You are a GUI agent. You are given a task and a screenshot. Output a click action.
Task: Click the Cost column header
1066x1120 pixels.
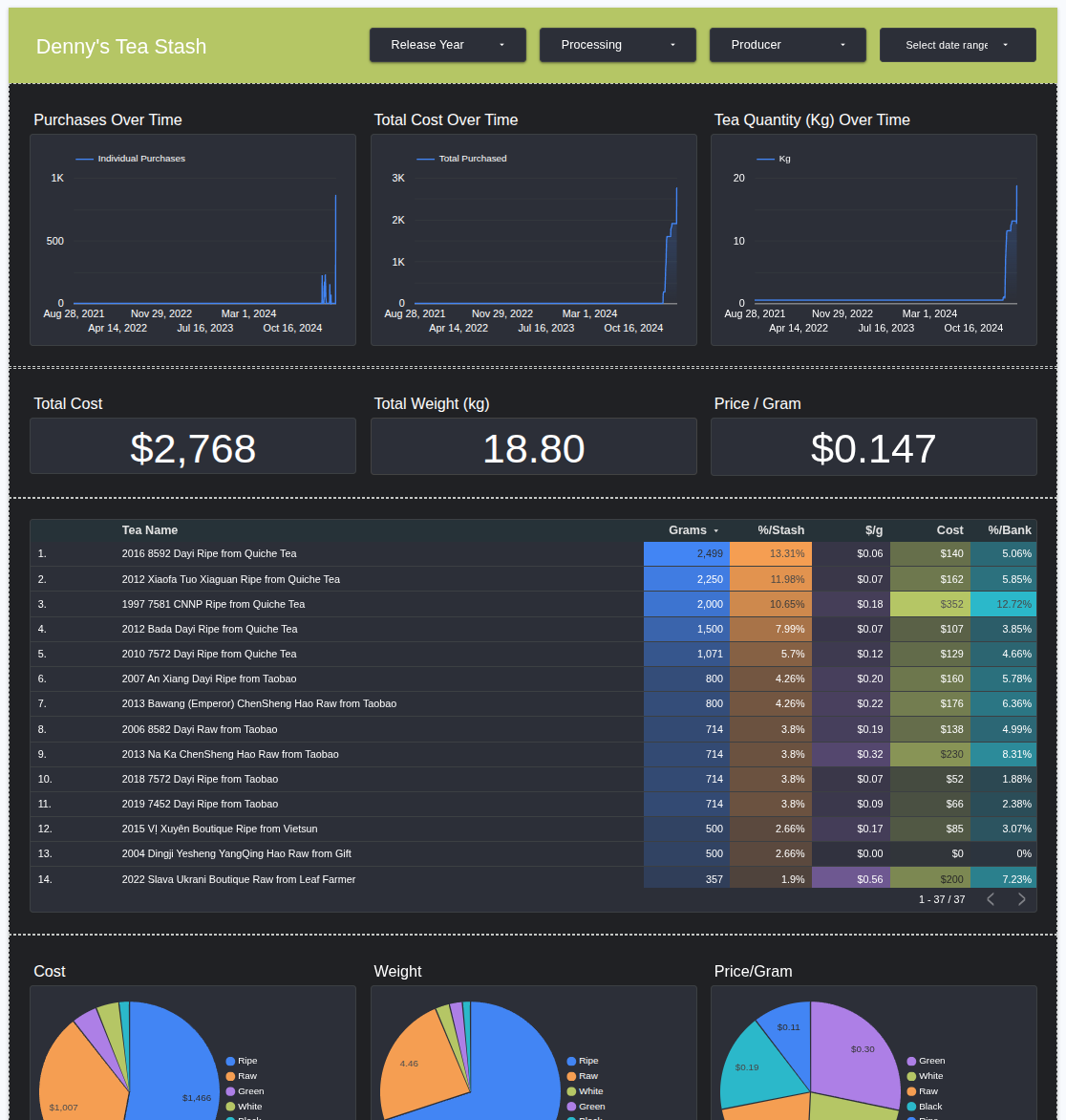coord(949,530)
